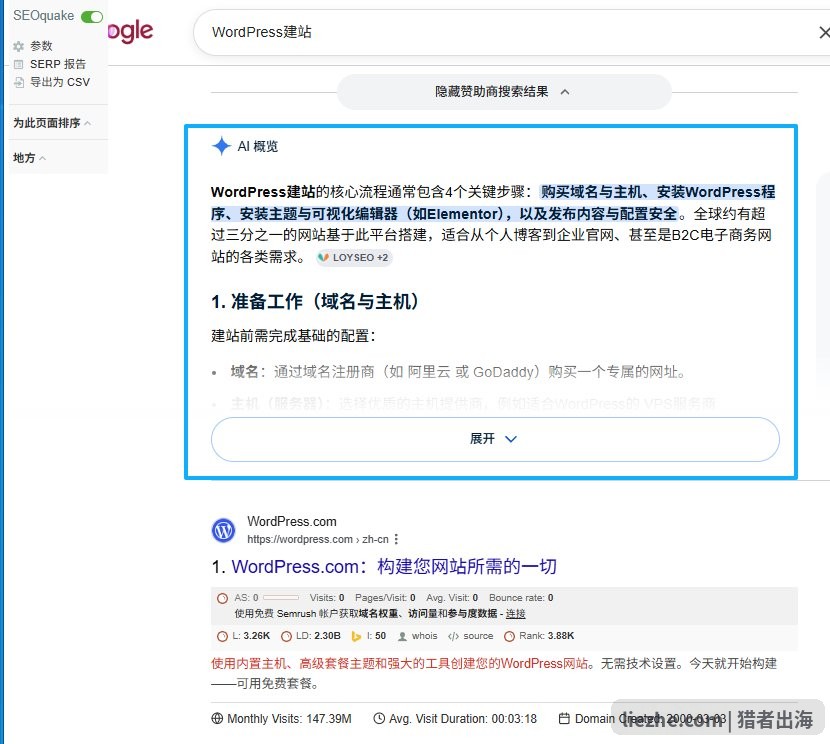The image size is (830, 744).
Task: Clear the search query with X
Action: (x=824, y=33)
